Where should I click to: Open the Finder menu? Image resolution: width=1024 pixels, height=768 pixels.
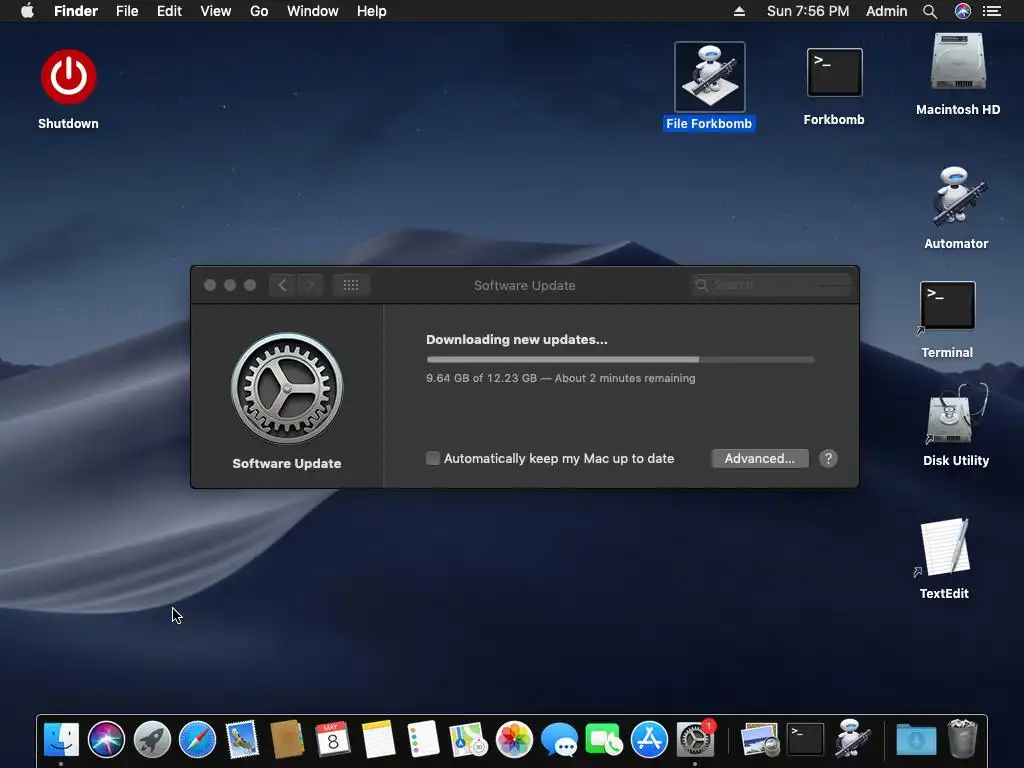coord(76,11)
